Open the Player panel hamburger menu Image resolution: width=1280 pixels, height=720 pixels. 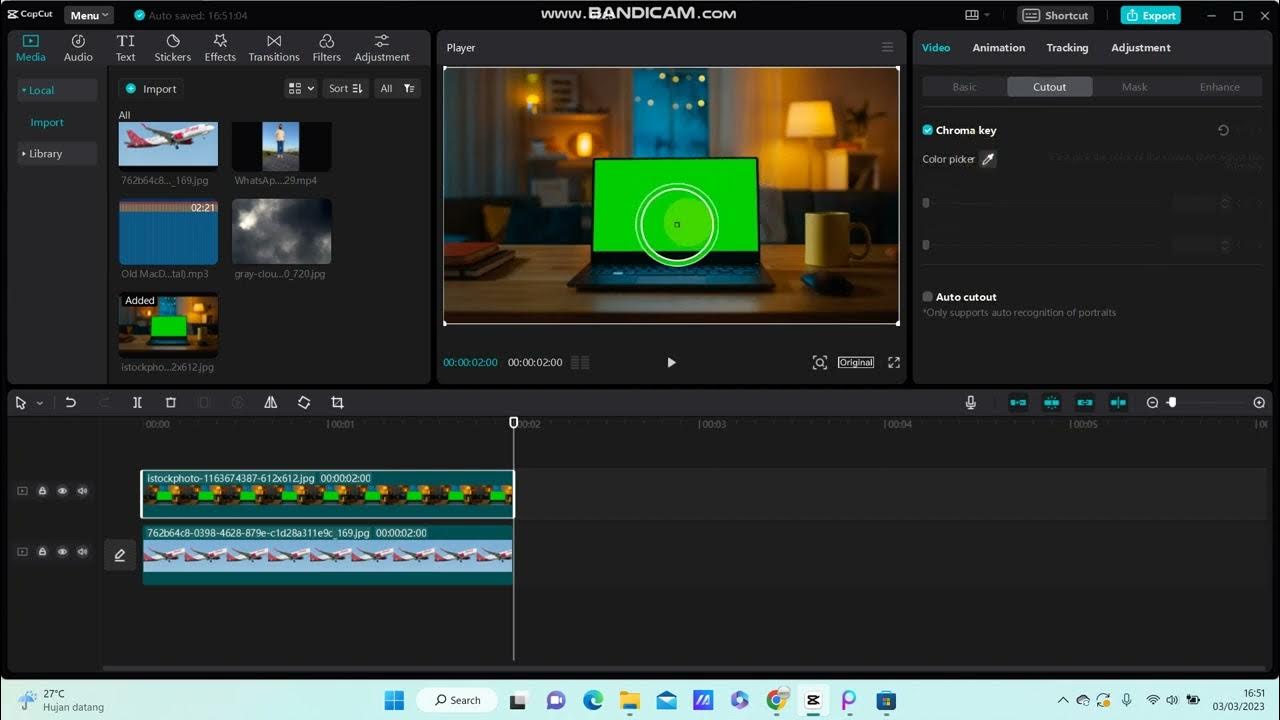click(x=887, y=47)
